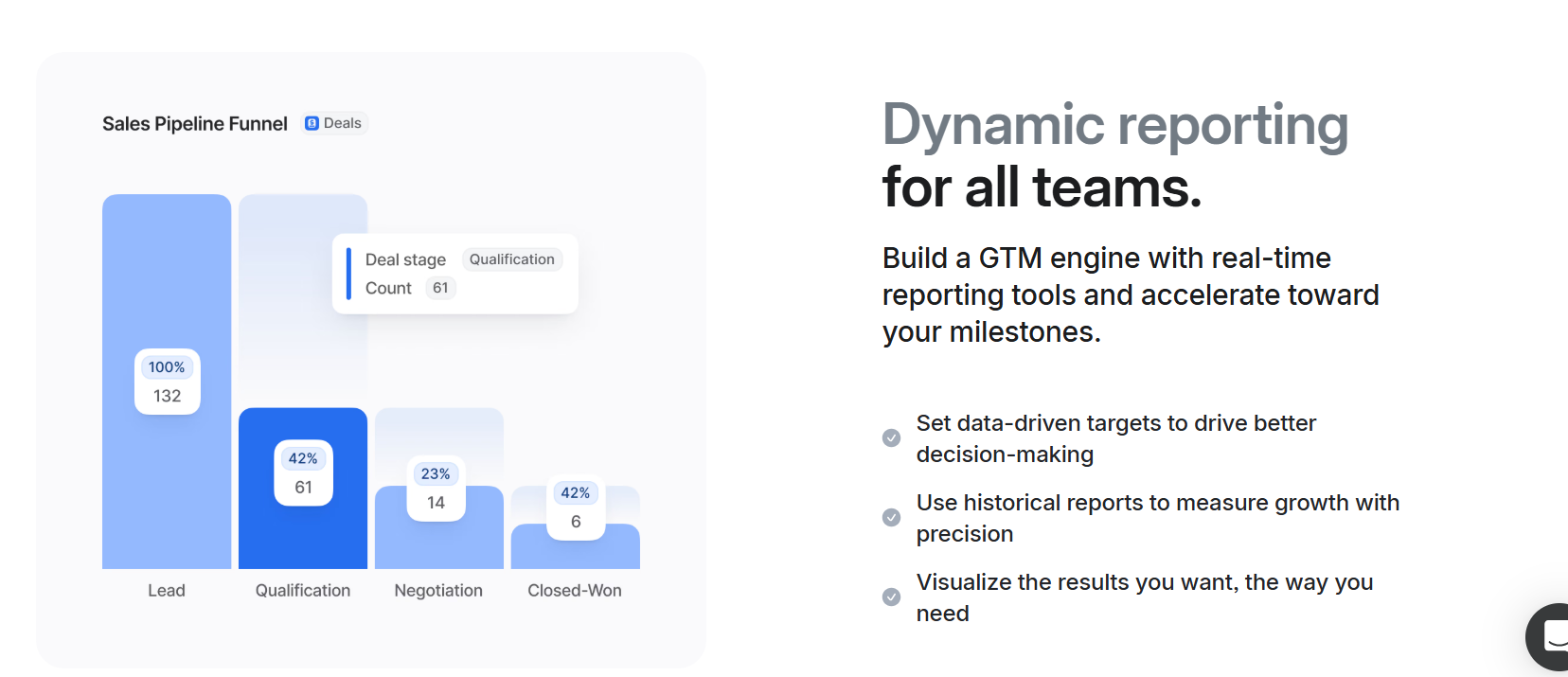Click the 23% 14 value card
The image size is (1568, 677).
(436, 489)
